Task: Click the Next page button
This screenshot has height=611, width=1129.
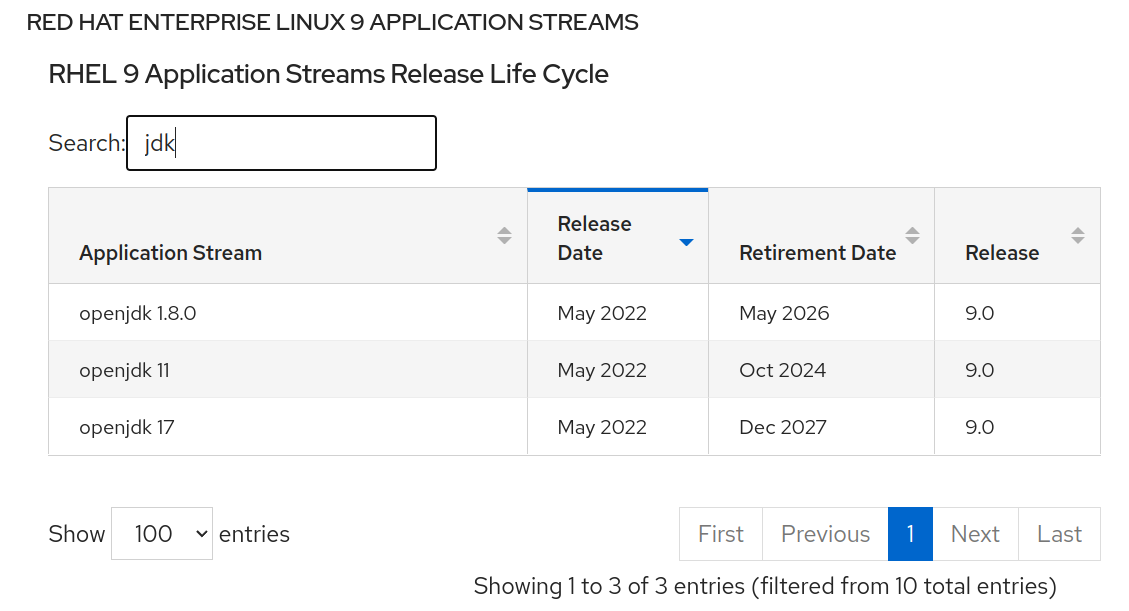Action: [975, 534]
